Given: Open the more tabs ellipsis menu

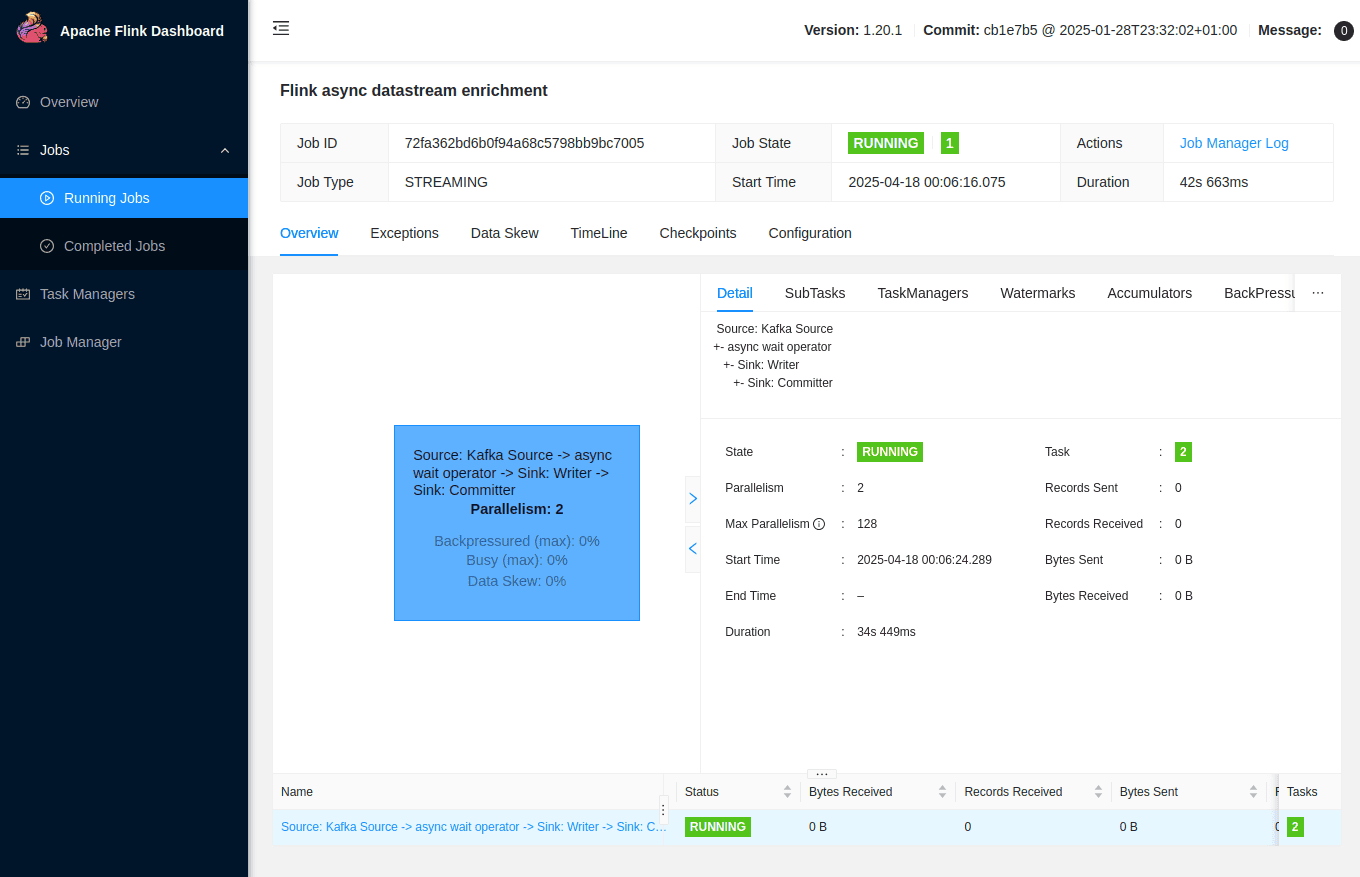Looking at the screenshot, I should point(1318,293).
